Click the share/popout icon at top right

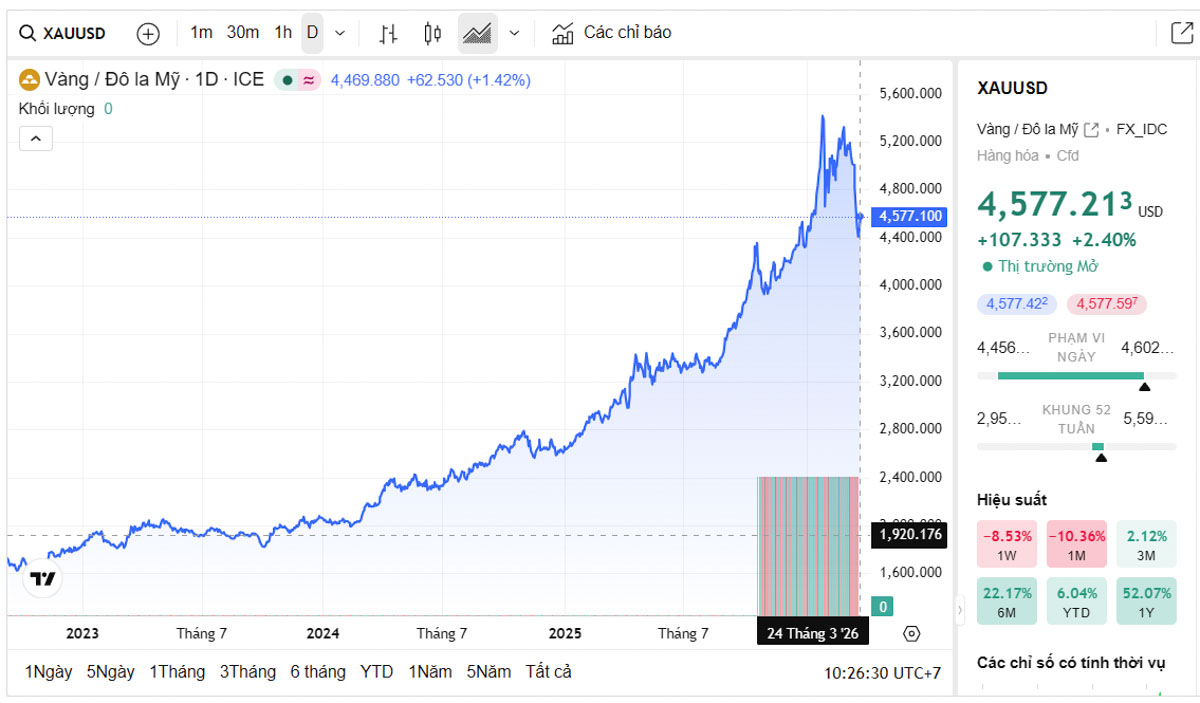pyautogui.click(x=1181, y=33)
